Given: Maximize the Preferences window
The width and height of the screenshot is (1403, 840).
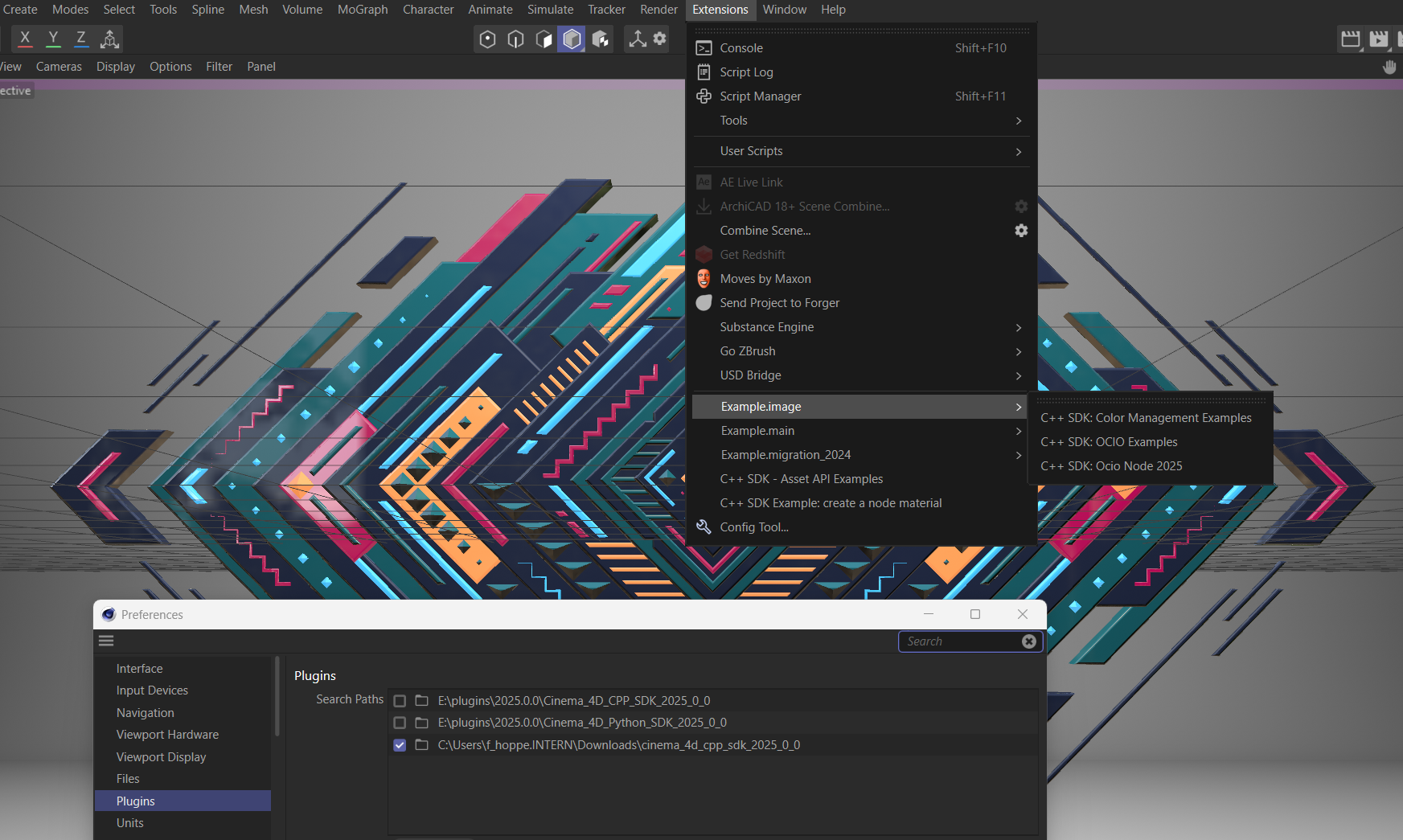Looking at the screenshot, I should tap(975, 614).
